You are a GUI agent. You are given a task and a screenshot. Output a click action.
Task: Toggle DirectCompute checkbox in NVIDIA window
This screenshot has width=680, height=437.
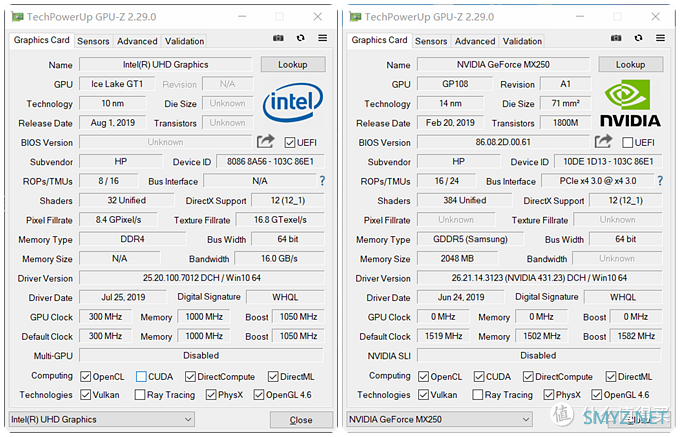pos(528,377)
